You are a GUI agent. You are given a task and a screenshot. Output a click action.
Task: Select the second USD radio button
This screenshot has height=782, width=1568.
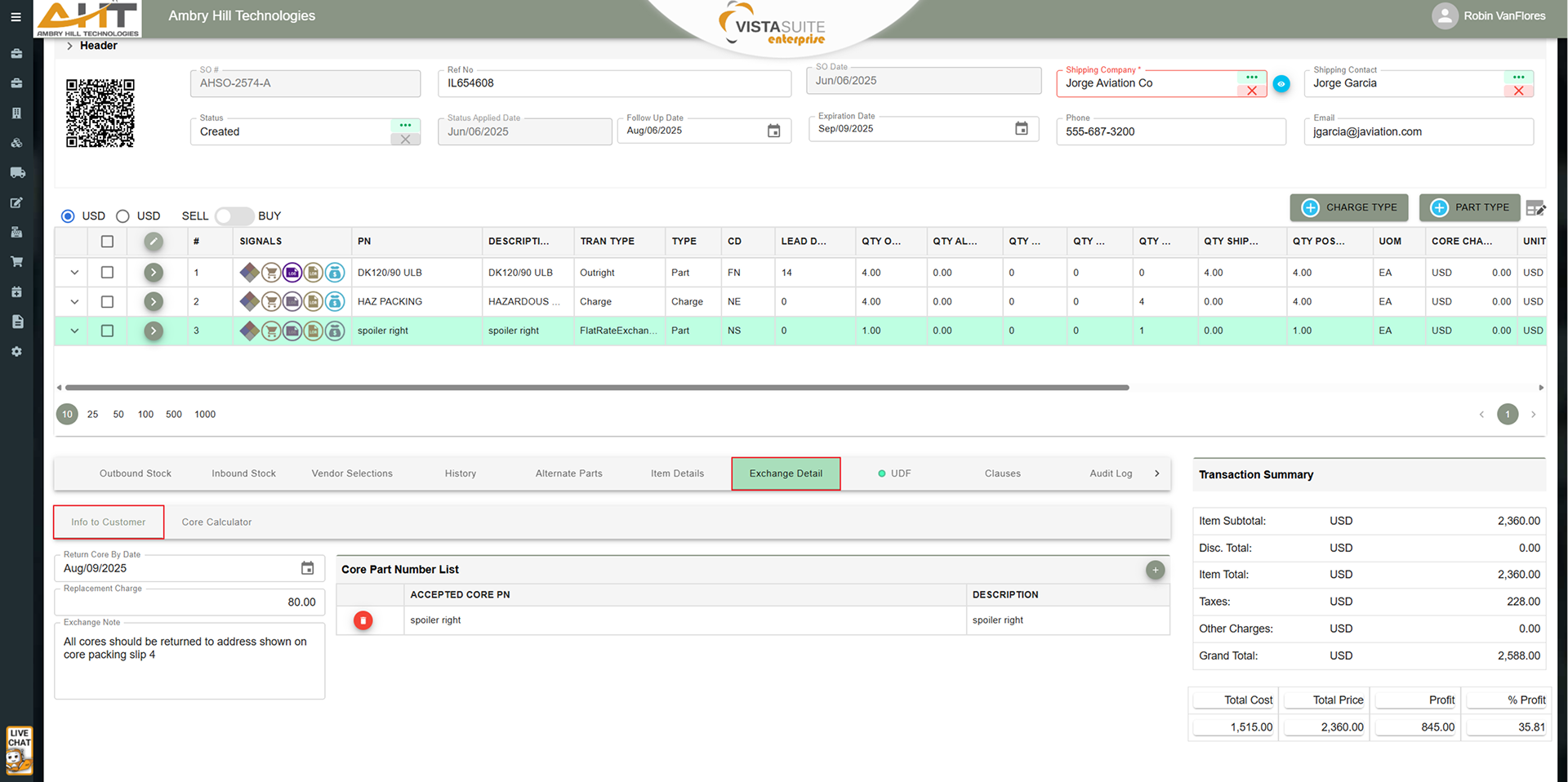[122, 216]
